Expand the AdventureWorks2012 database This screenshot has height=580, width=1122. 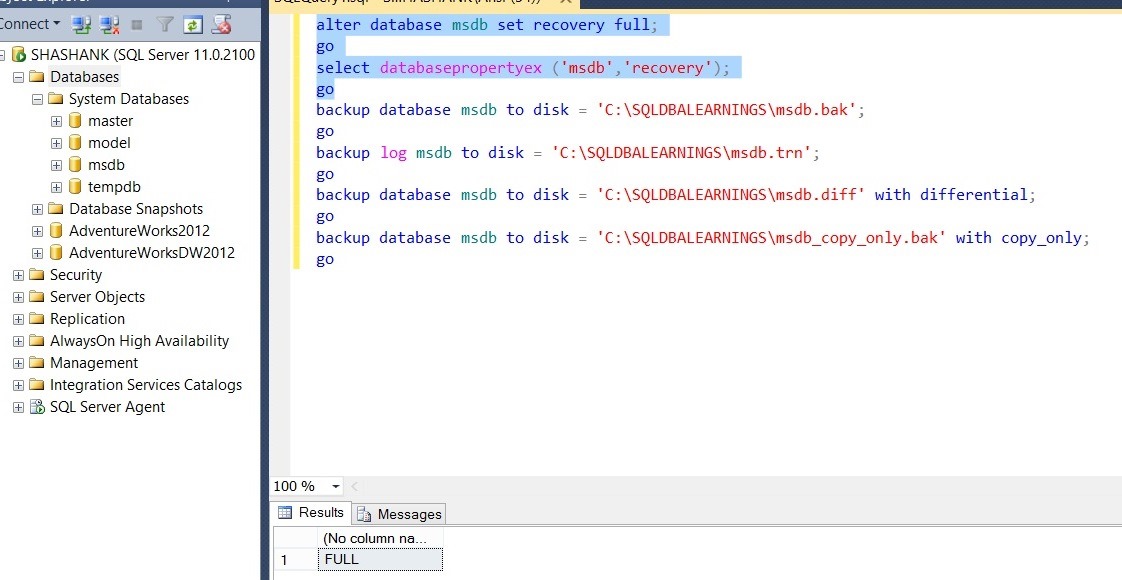click(x=37, y=232)
